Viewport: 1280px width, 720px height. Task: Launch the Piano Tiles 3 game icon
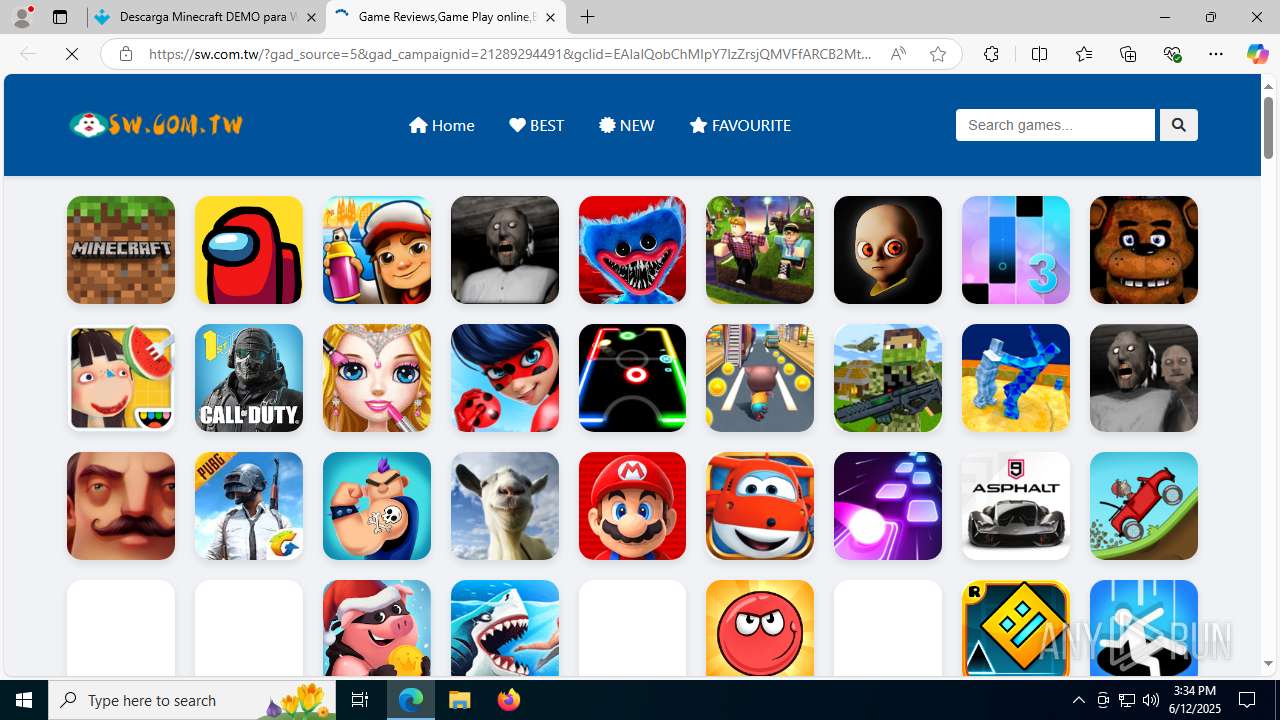[x=1016, y=250]
